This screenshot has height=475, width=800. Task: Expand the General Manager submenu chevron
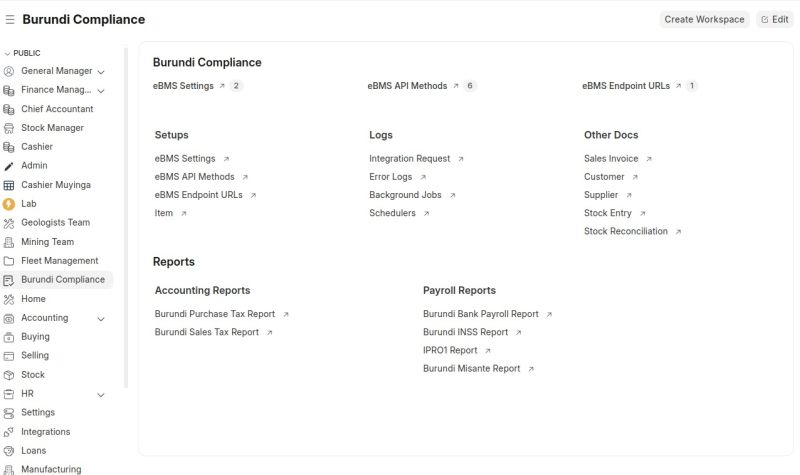tap(101, 72)
